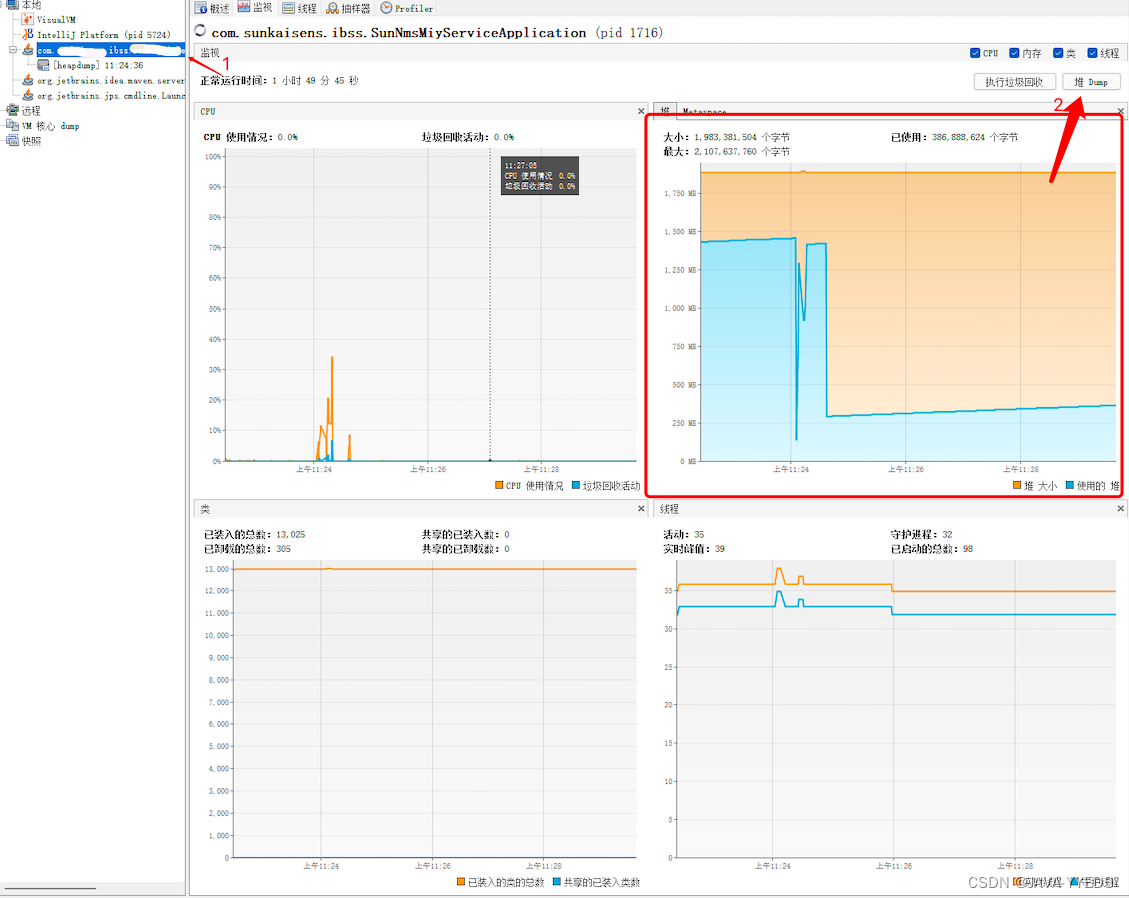
Task: Click the horizontal scrollbar below the sidebar
Action: [50, 887]
